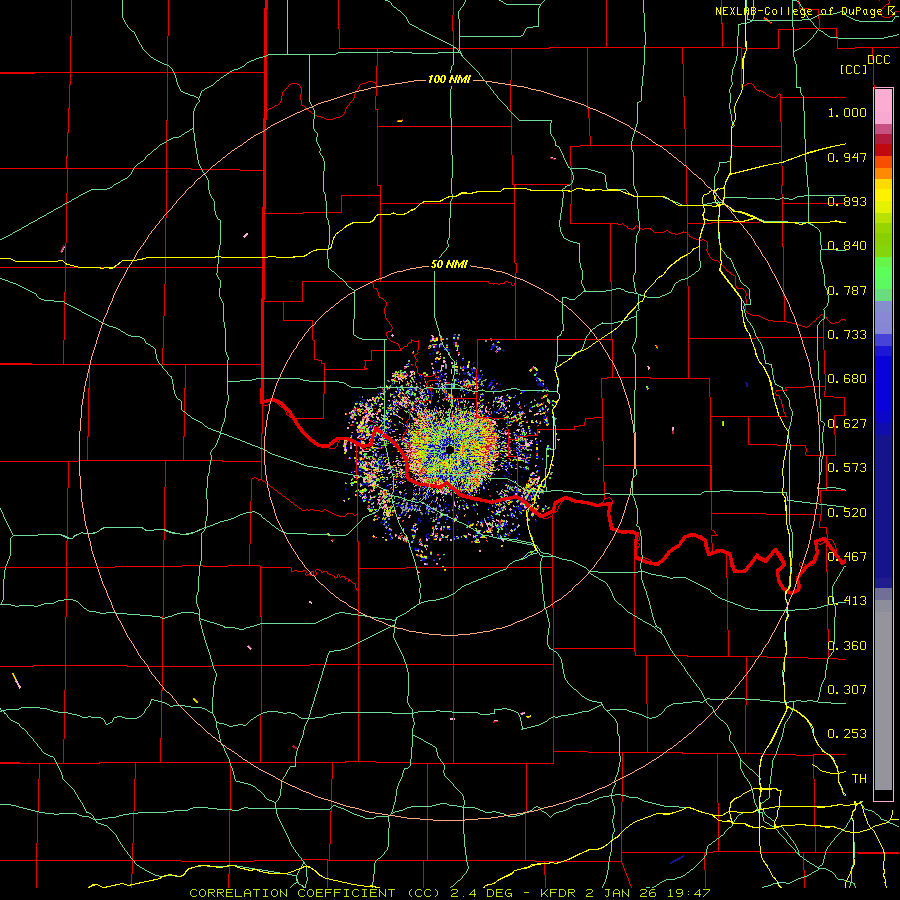Click the 1.000 value on the color scale
The width and height of the screenshot is (900, 900).
point(847,112)
